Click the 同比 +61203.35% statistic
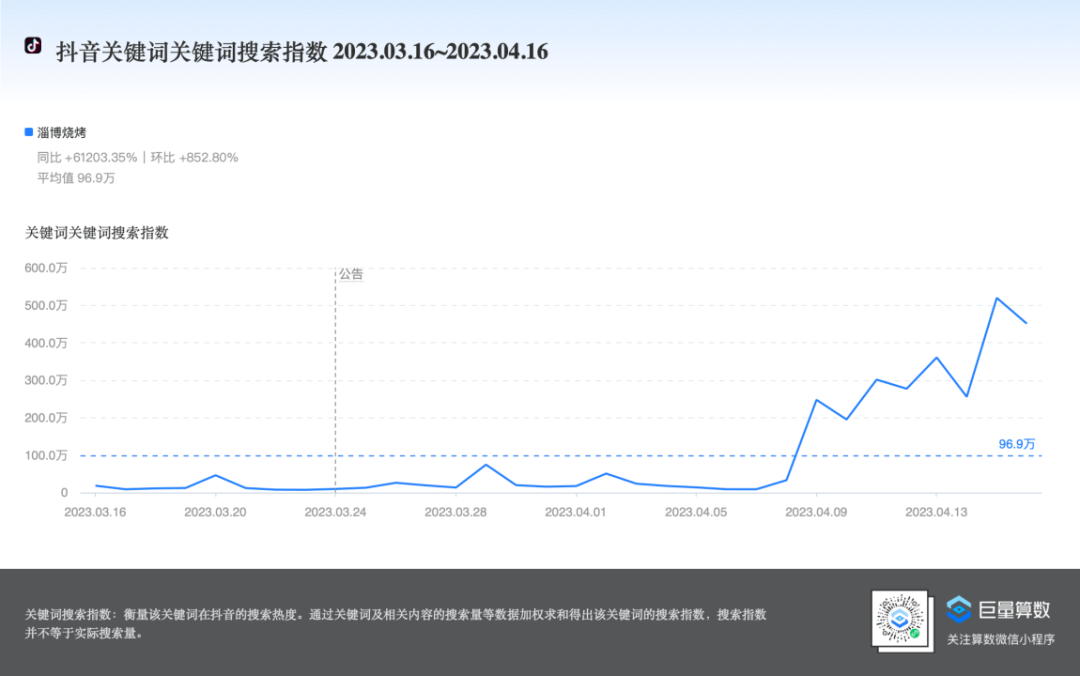 coord(86,157)
